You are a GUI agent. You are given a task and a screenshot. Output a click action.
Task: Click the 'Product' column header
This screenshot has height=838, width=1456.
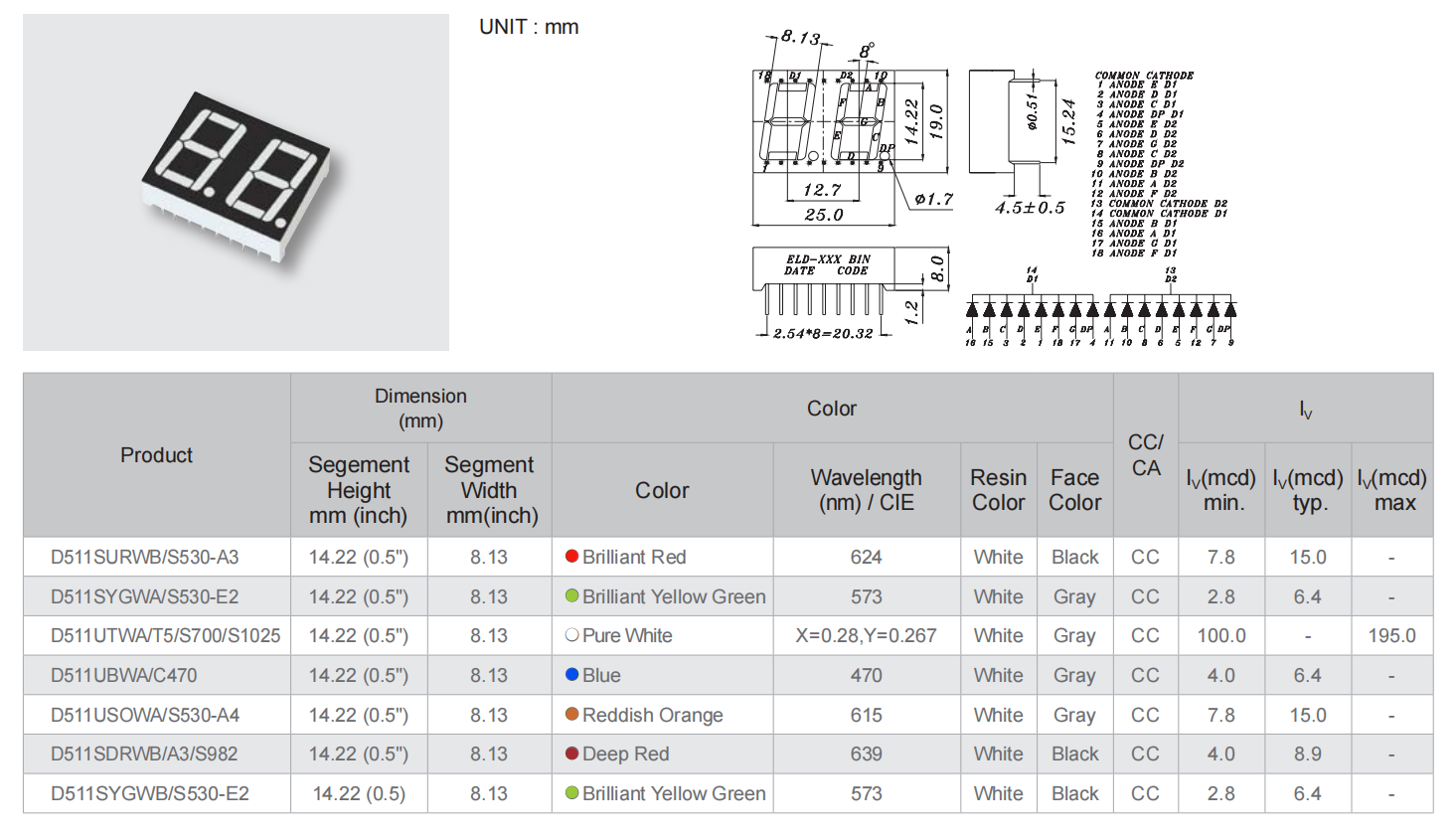point(157,455)
